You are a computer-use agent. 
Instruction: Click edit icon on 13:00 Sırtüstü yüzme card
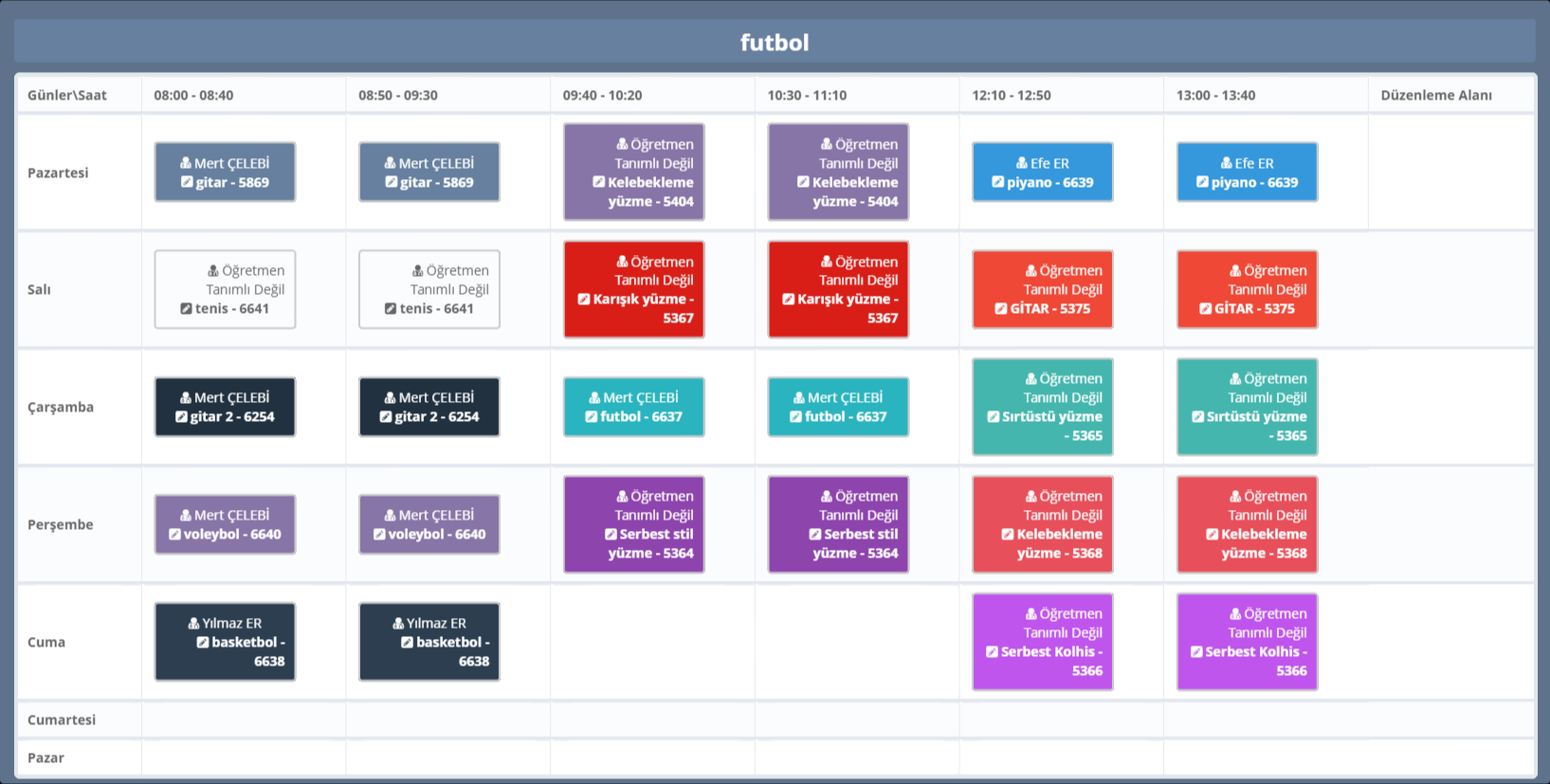click(x=1197, y=417)
